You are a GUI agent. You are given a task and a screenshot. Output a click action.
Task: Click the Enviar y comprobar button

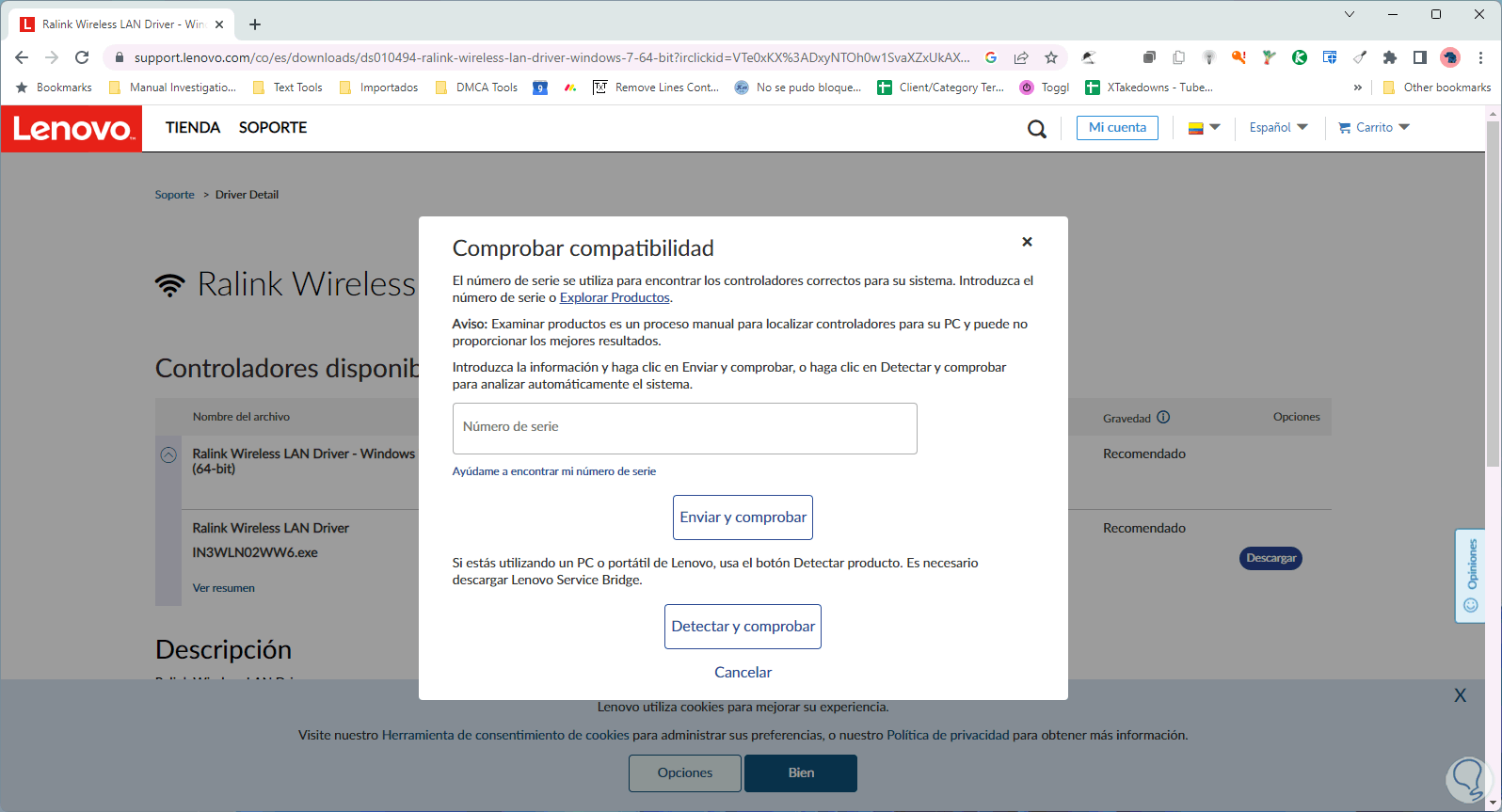(743, 517)
